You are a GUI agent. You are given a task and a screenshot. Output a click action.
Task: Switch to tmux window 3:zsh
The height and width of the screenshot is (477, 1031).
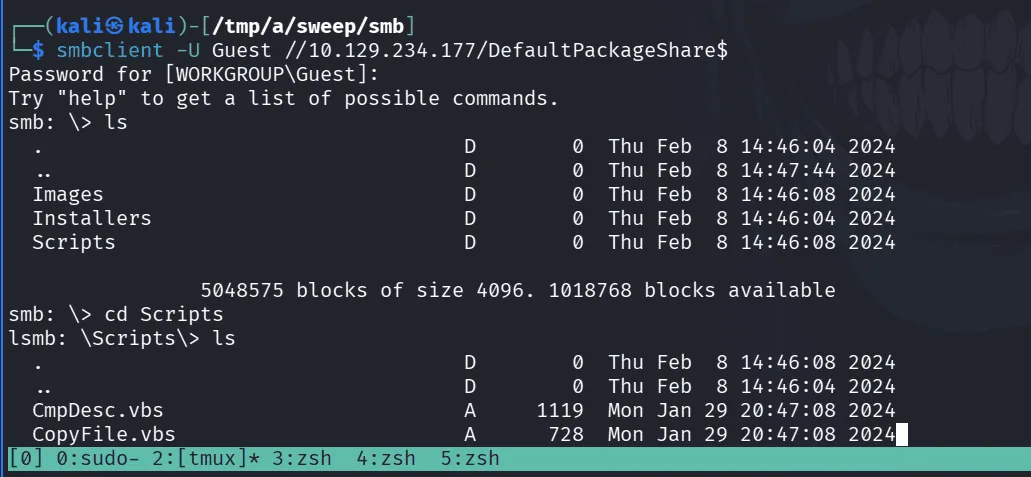pos(301,459)
